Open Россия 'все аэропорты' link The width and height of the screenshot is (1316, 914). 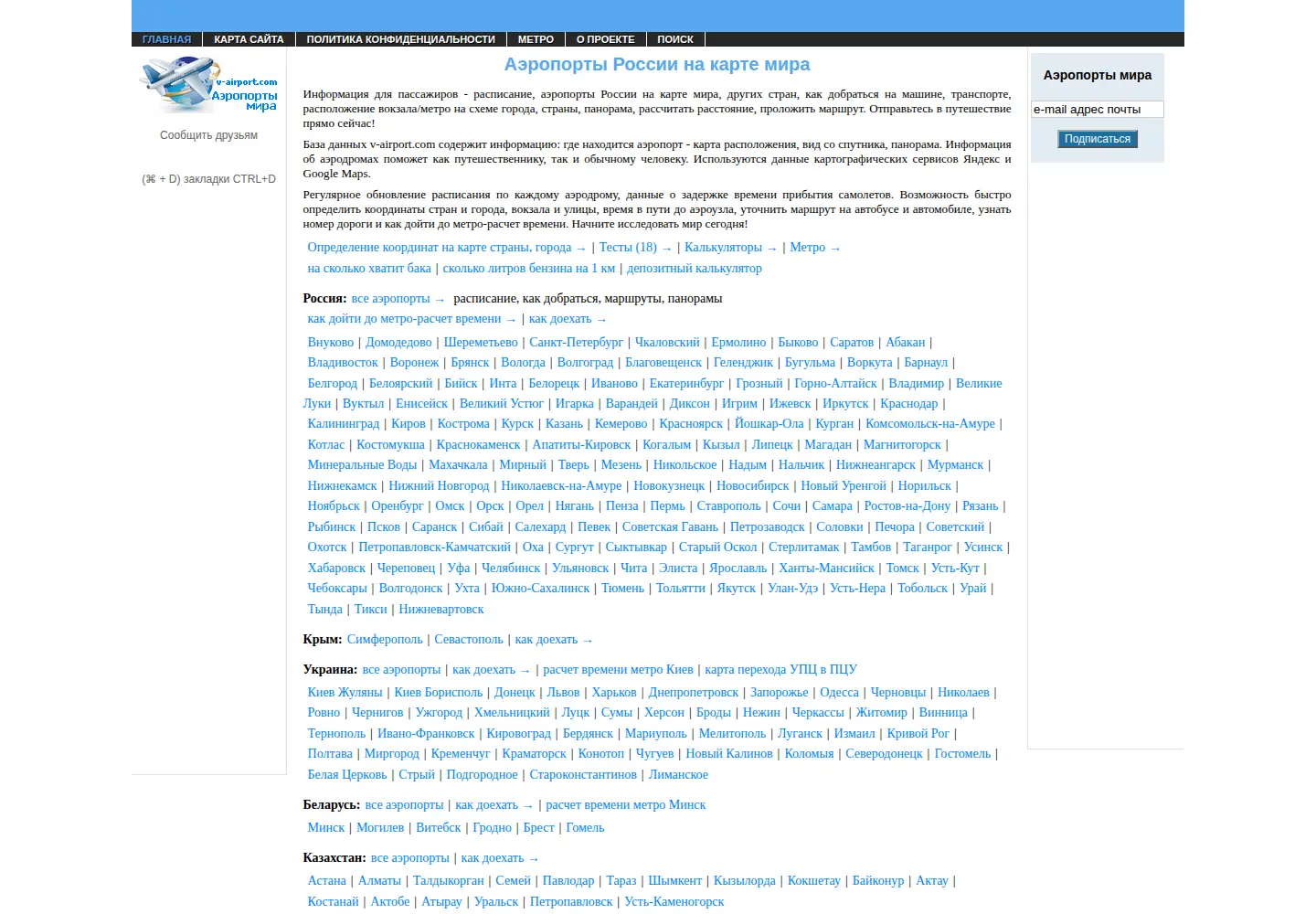[398, 299]
